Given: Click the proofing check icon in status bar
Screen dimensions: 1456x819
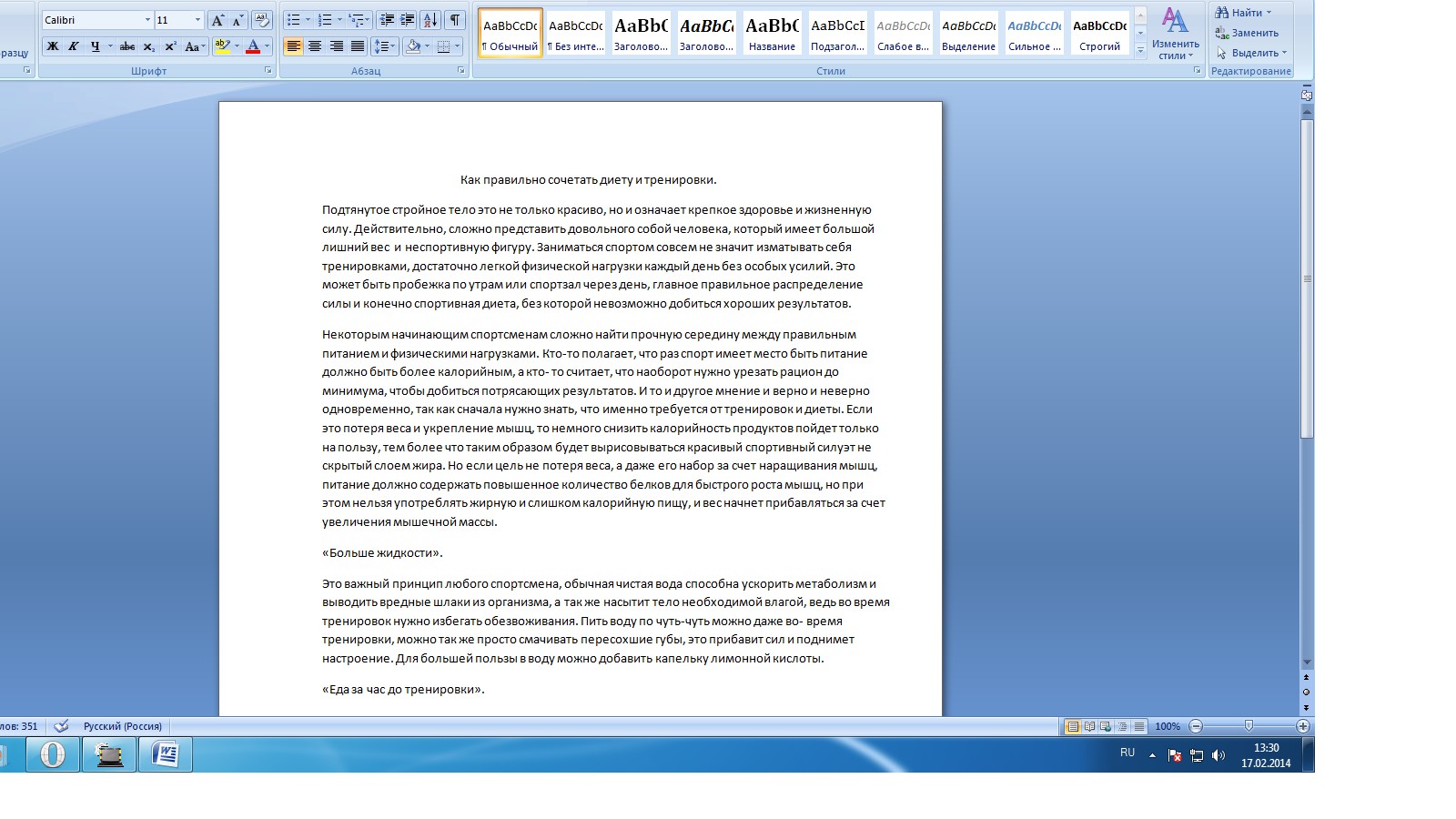Looking at the screenshot, I should point(61,726).
